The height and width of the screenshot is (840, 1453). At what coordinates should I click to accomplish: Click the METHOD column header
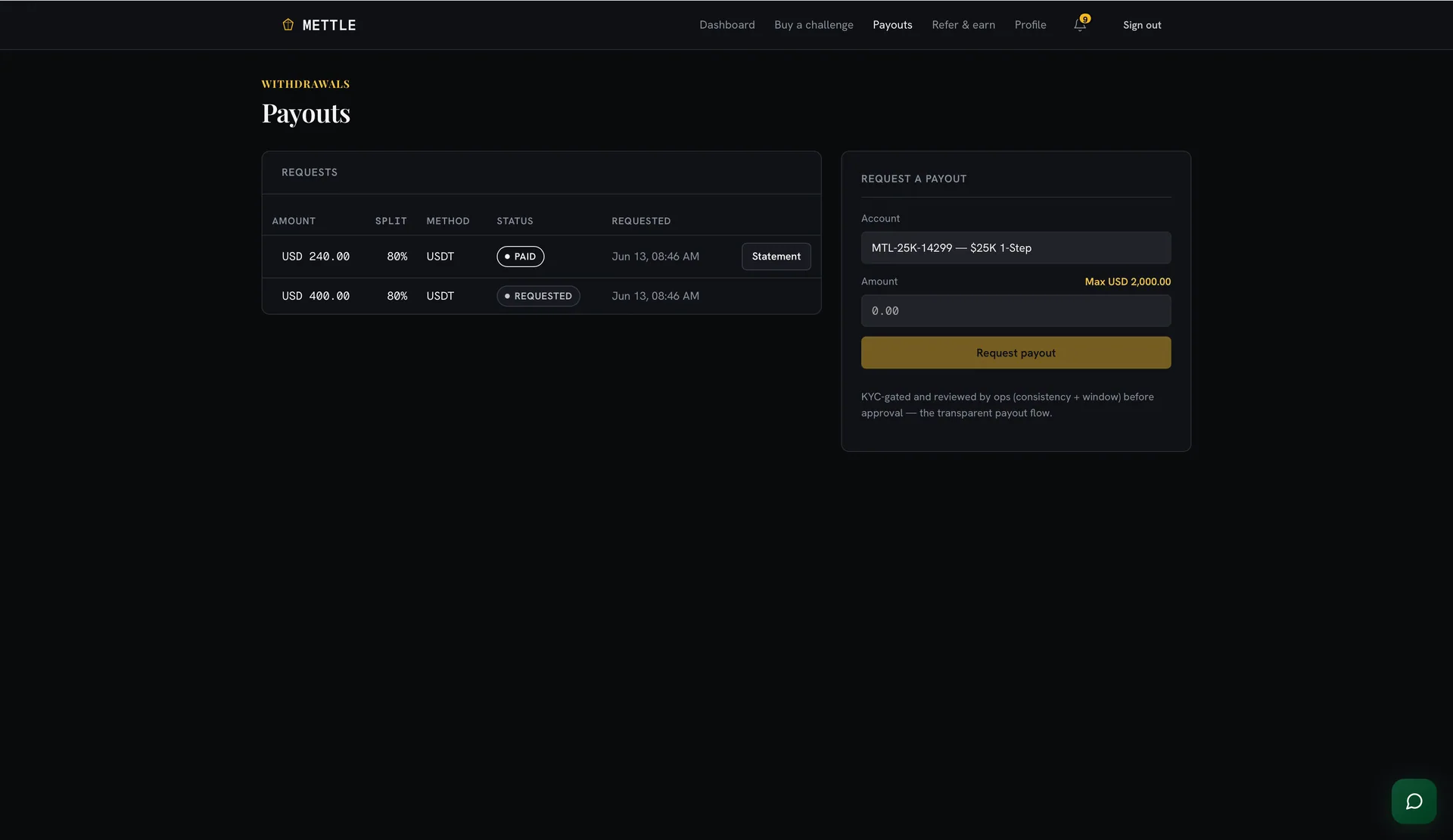[x=447, y=221]
